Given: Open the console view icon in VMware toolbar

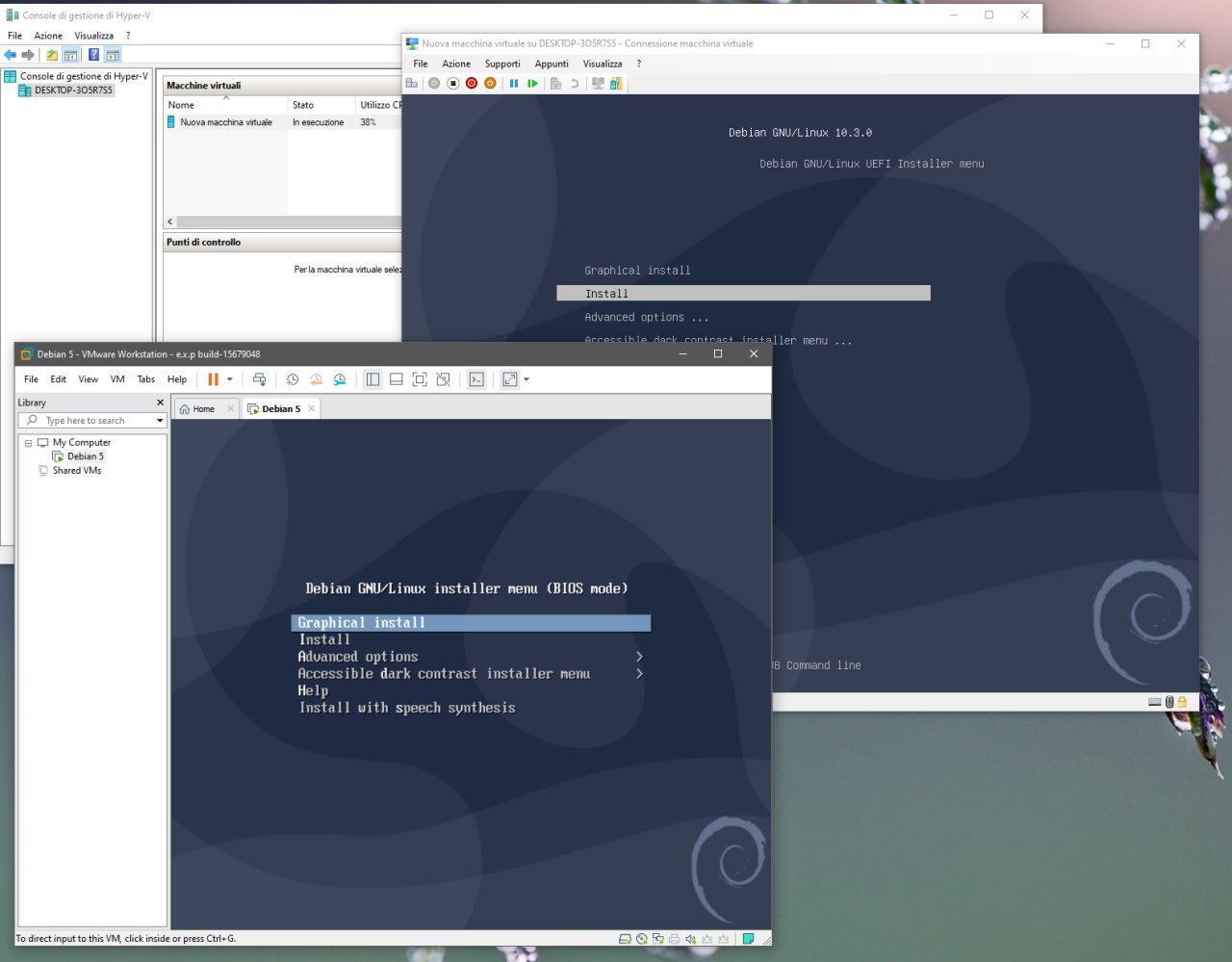Looking at the screenshot, I should [476, 379].
